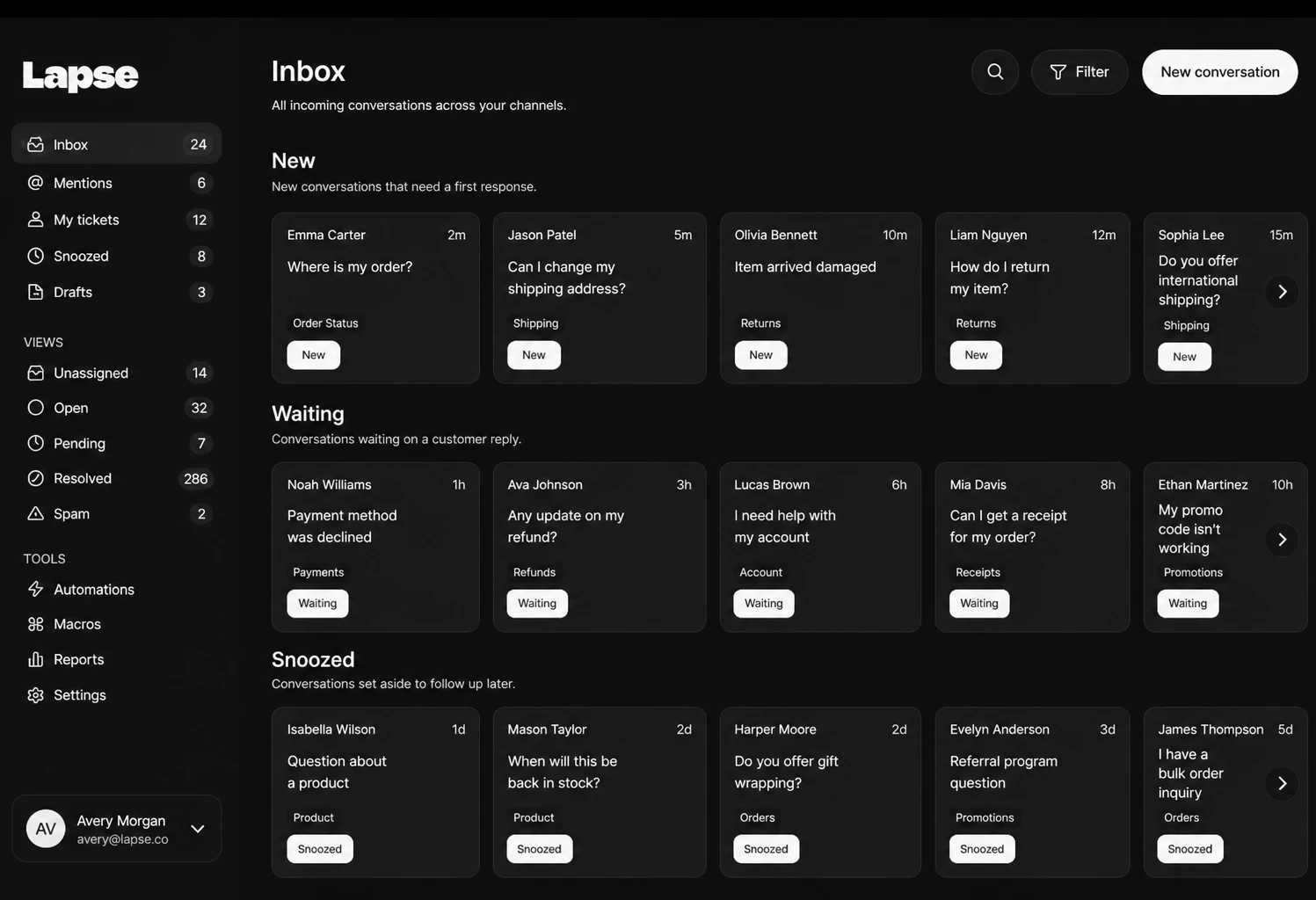Open Ava Johnson's refund conversation card
Image resolution: width=1316 pixels, height=900 pixels.
(600, 547)
